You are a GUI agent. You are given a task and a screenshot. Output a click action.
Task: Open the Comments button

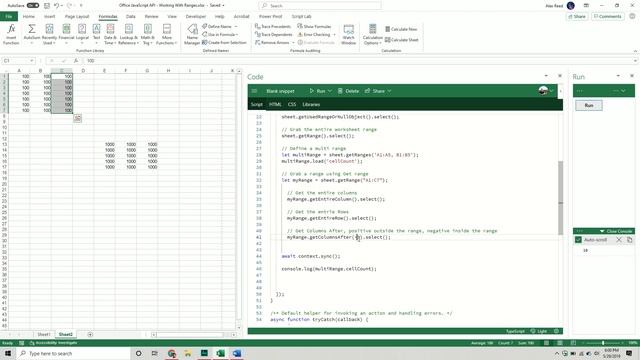point(607,17)
